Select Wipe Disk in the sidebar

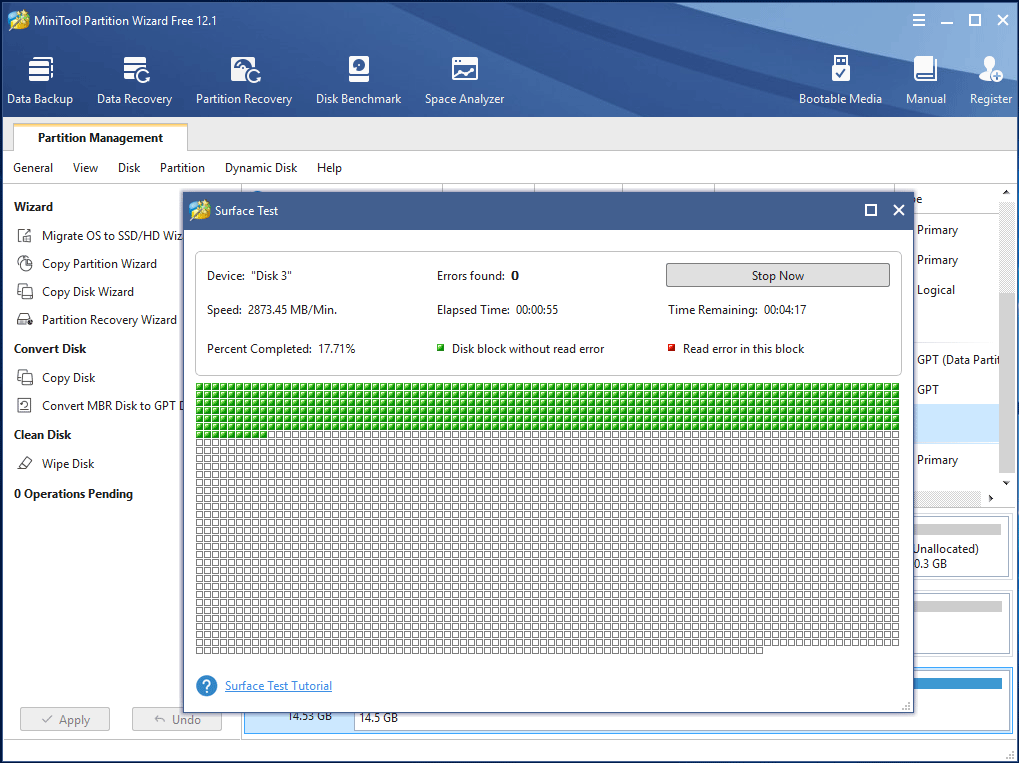[x=68, y=464]
